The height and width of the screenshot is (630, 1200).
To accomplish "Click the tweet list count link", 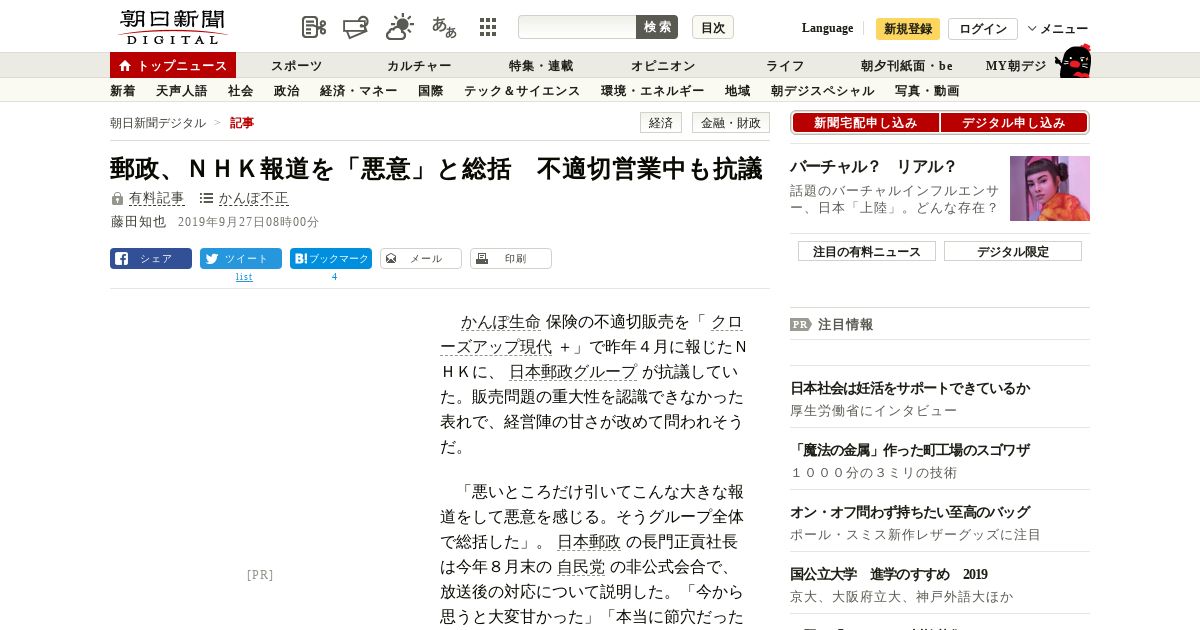I will [244, 277].
